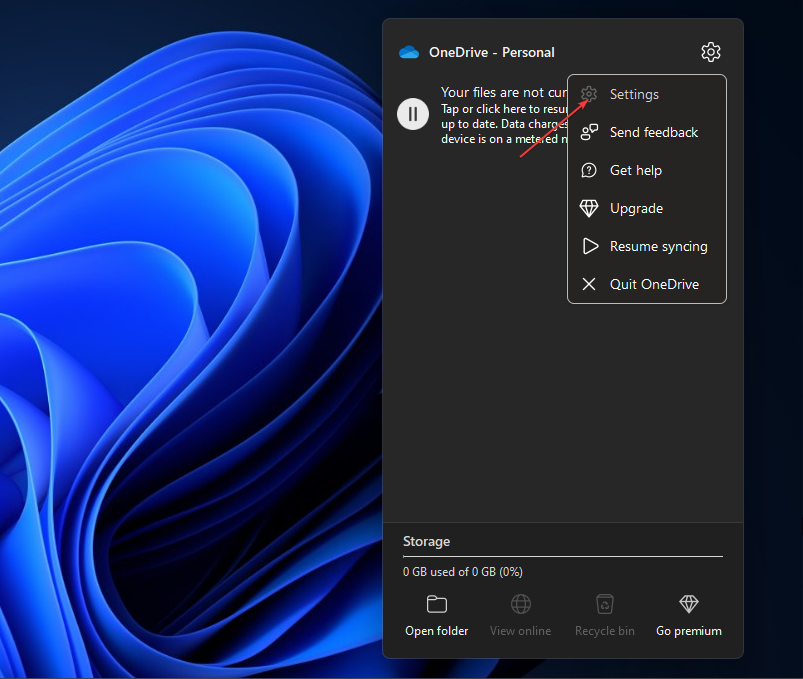Image resolution: width=803 pixels, height=679 pixels.
Task: Open the Recycle bin icon
Action: [604, 604]
